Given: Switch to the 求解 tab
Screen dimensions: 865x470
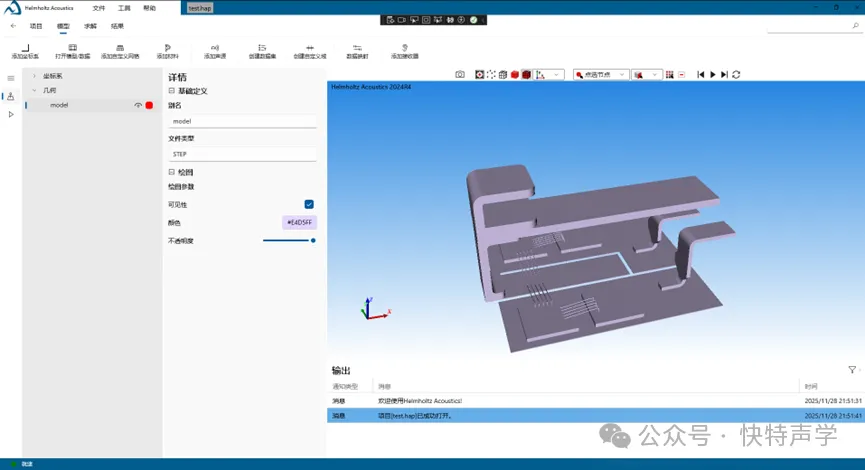Looking at the screenshot, I should (x=90, y=26).
